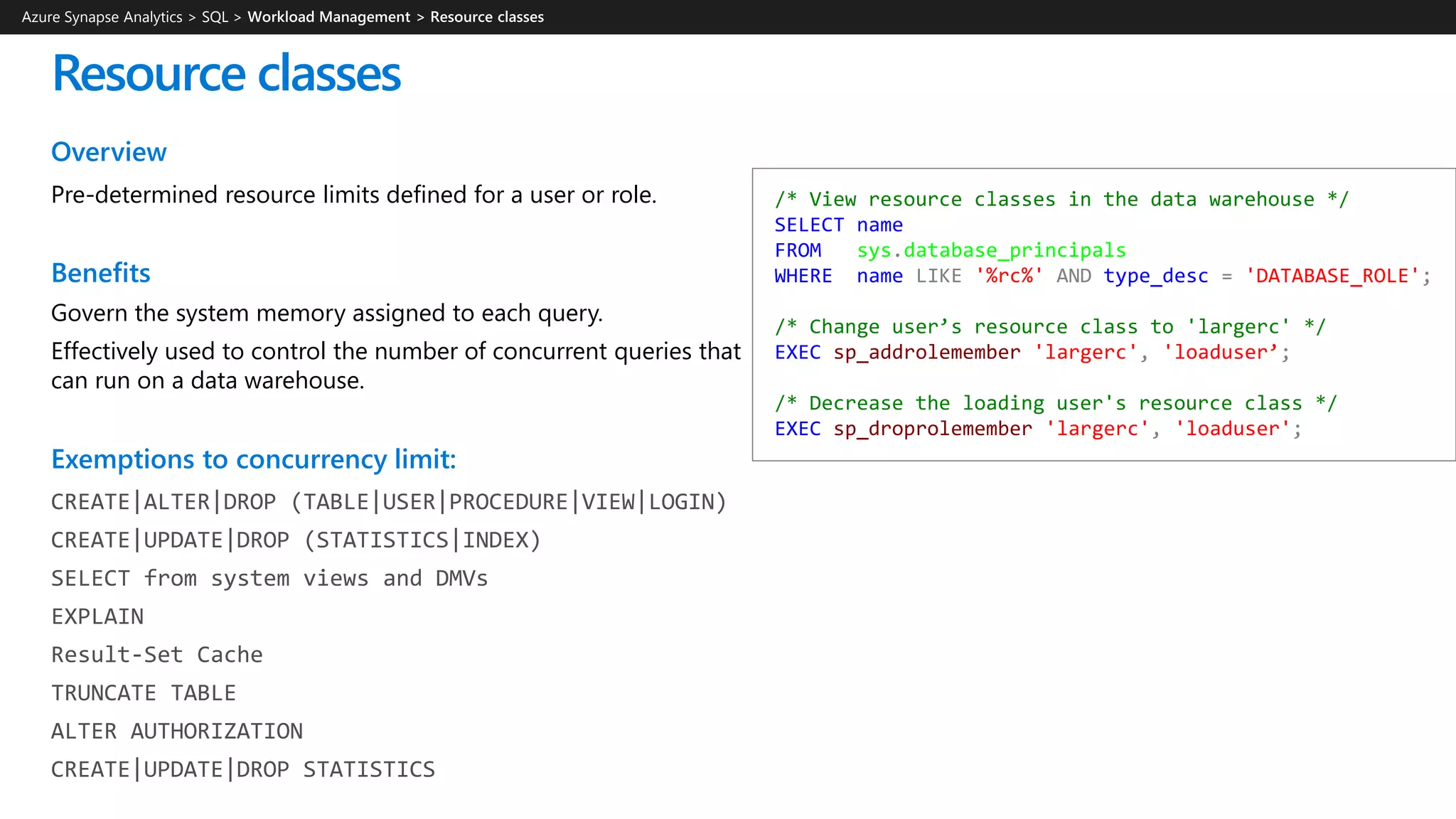Click the Change user's resource class comment
This screenshot has width=1456, height=819.
(1050, 326)
